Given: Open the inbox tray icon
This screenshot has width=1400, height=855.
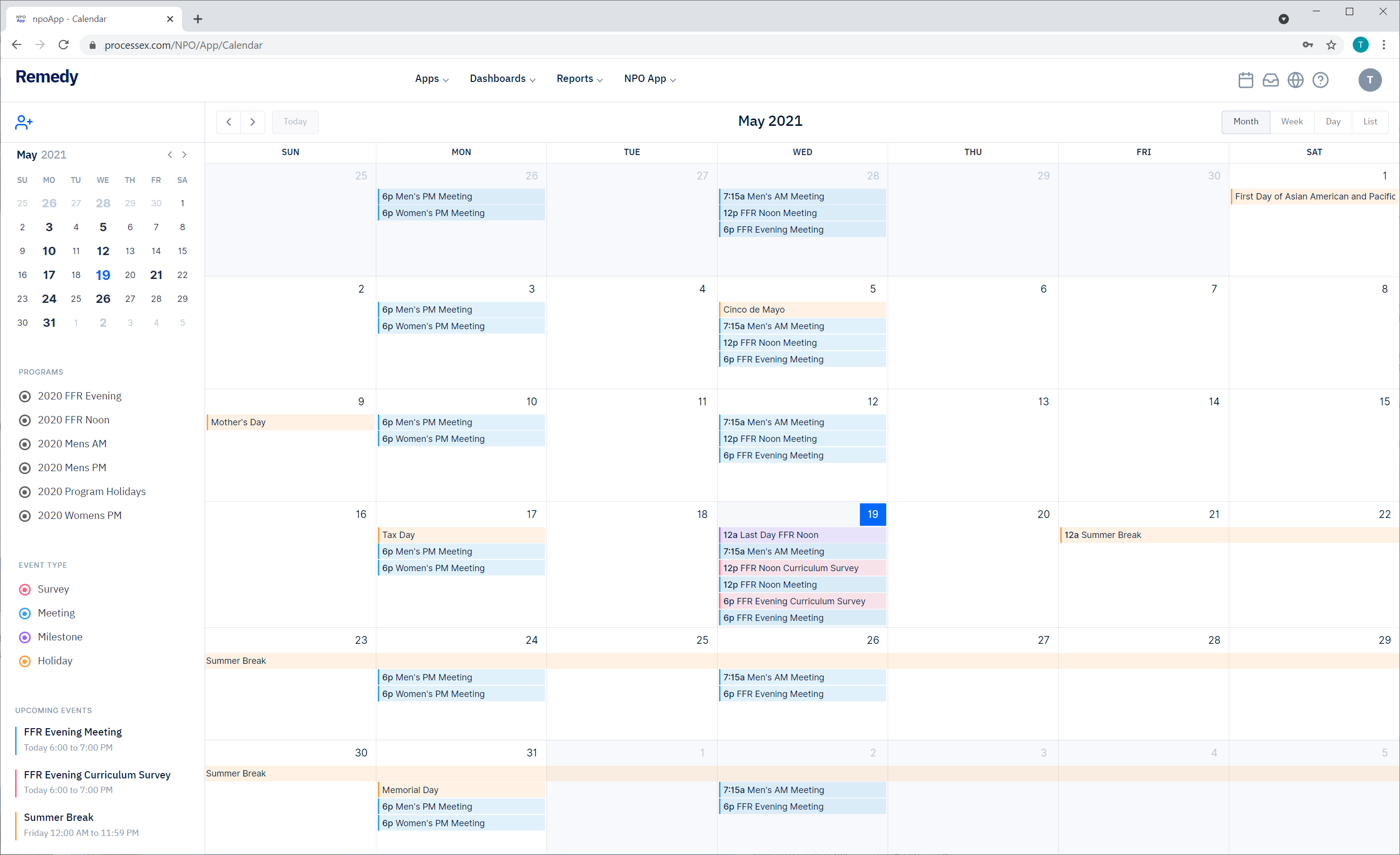Looking at the screenshot, I should 1270,80.
